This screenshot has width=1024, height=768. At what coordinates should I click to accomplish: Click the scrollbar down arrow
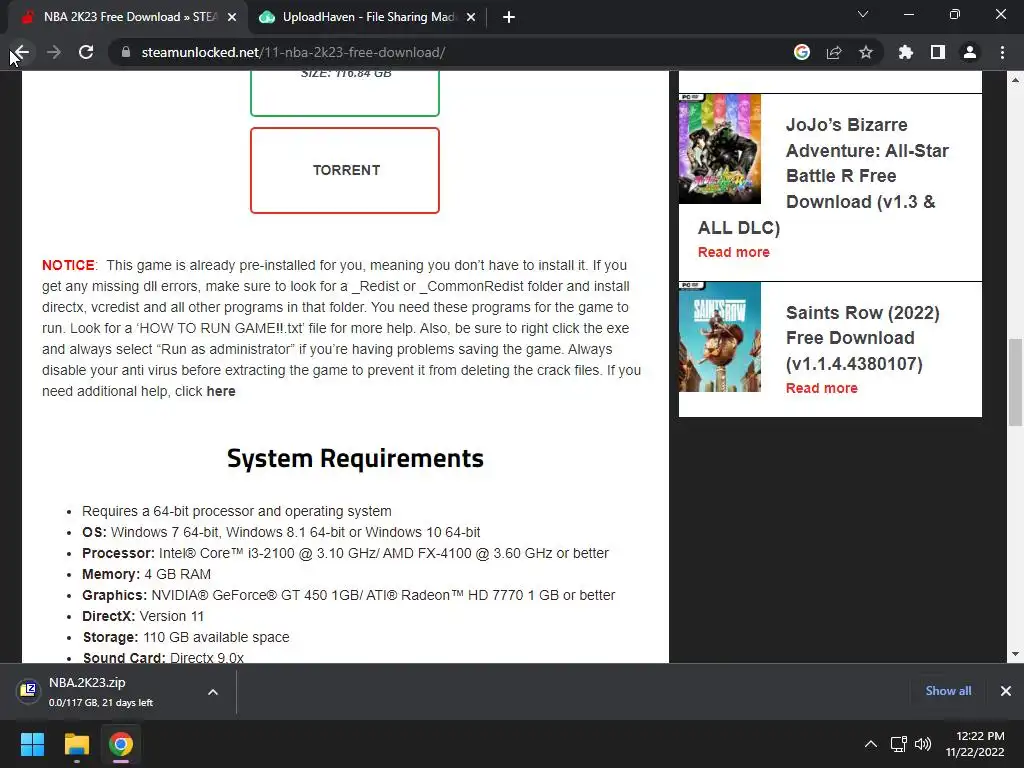coord(1015,654)
